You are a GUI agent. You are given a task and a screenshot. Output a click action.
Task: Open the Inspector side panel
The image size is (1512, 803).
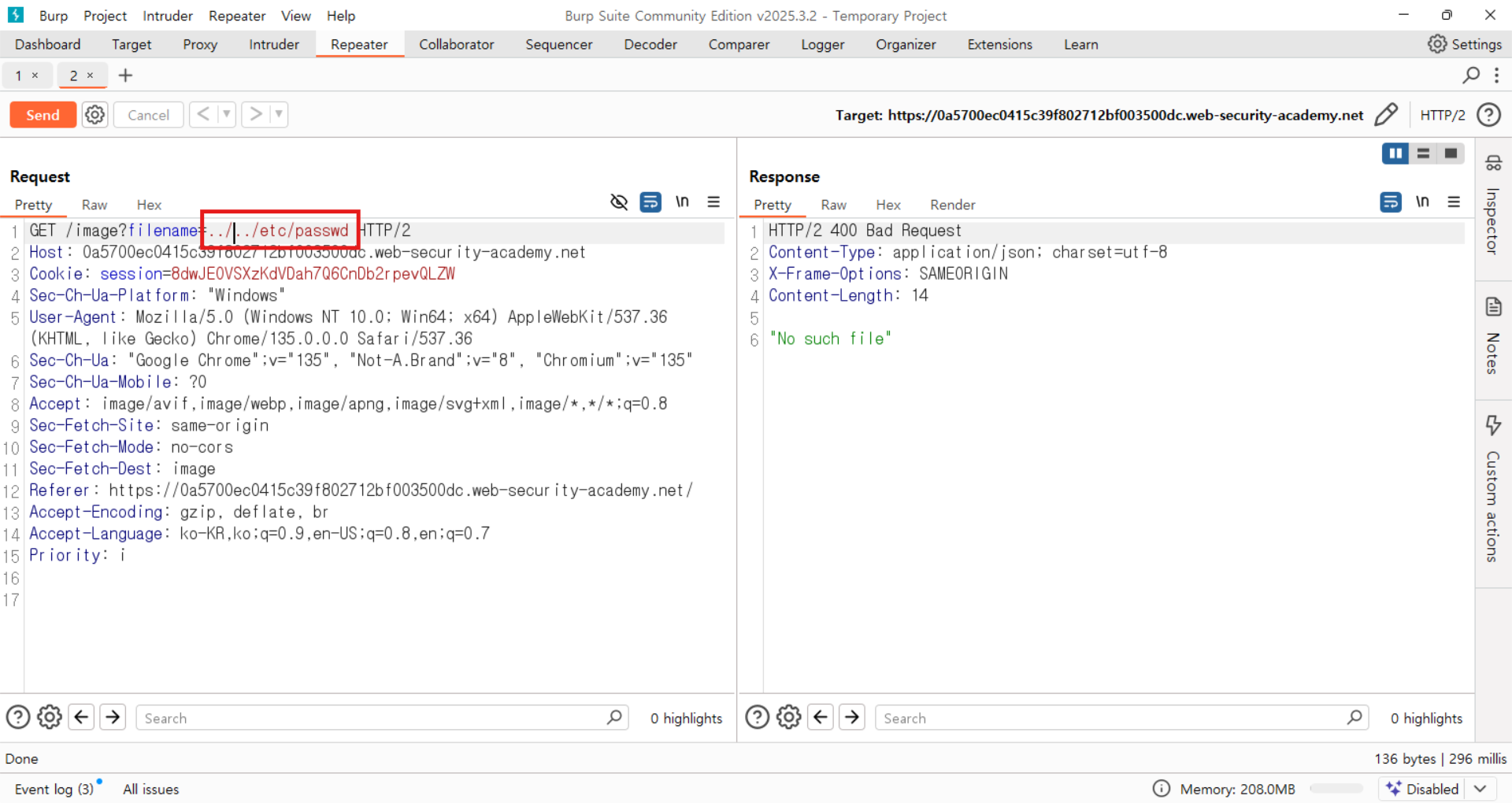[1492, 206]
